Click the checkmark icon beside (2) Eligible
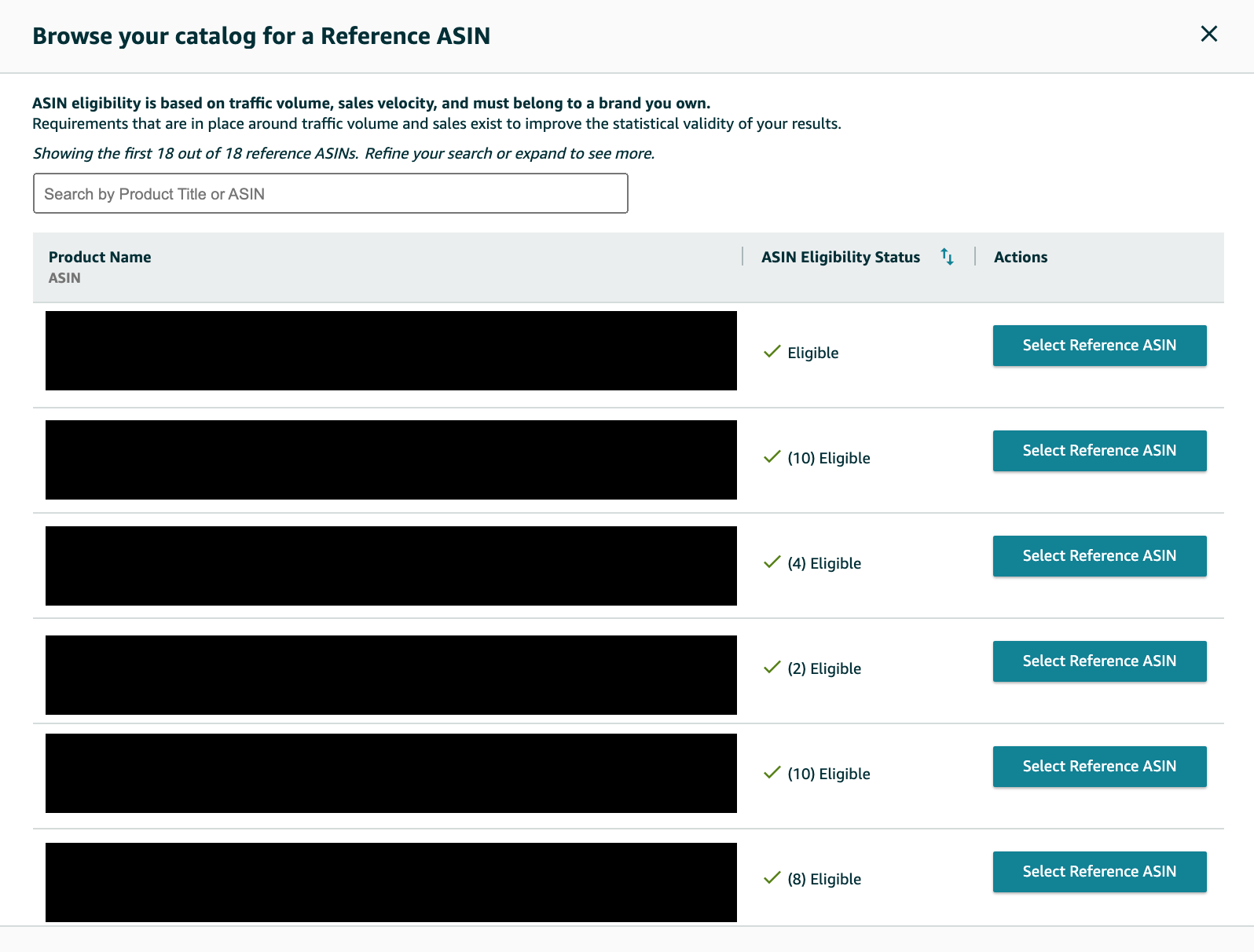The image size is (1254, 952). coord(772,668)
